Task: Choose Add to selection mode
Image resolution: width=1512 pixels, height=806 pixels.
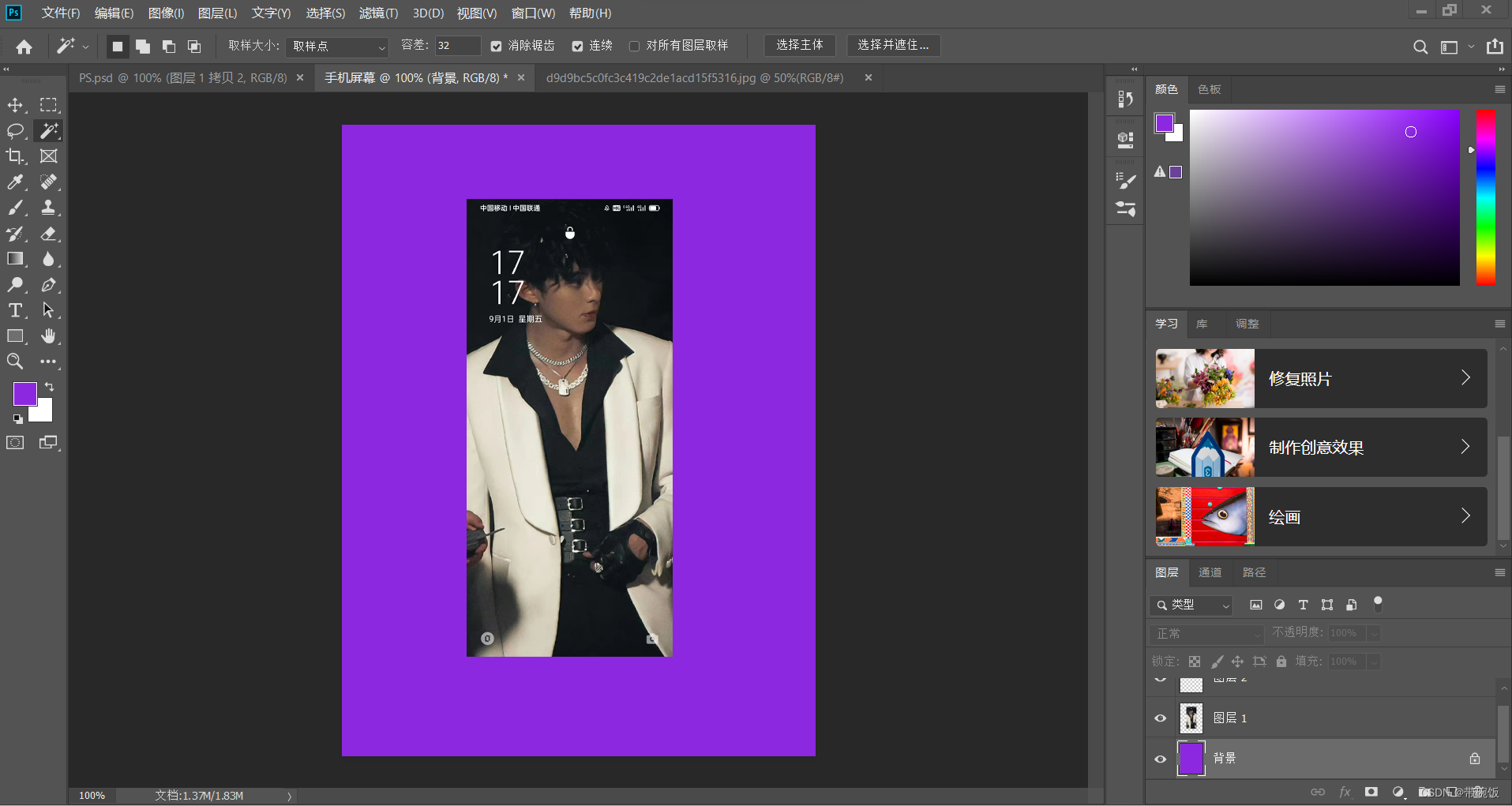Action: pyautogui.click(x=143, y=47)
